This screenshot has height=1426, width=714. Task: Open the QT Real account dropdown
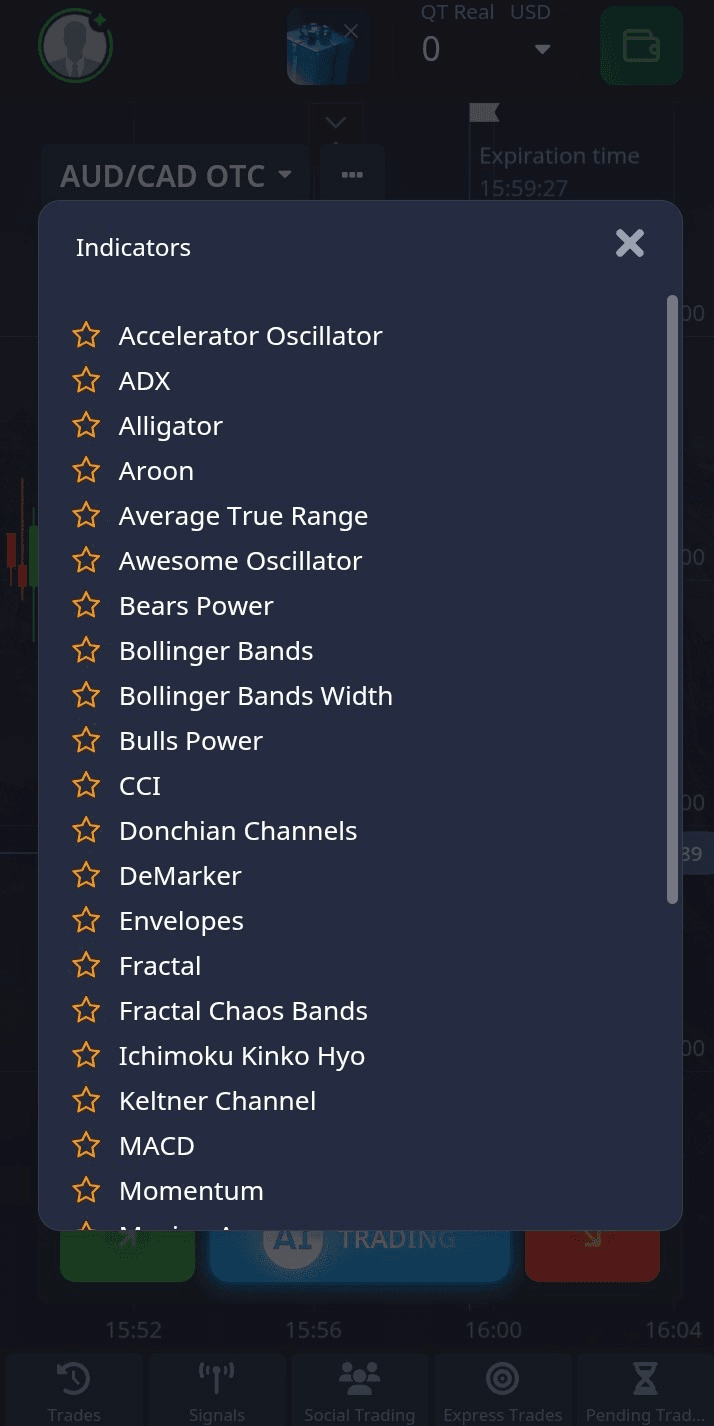[542, 49]
